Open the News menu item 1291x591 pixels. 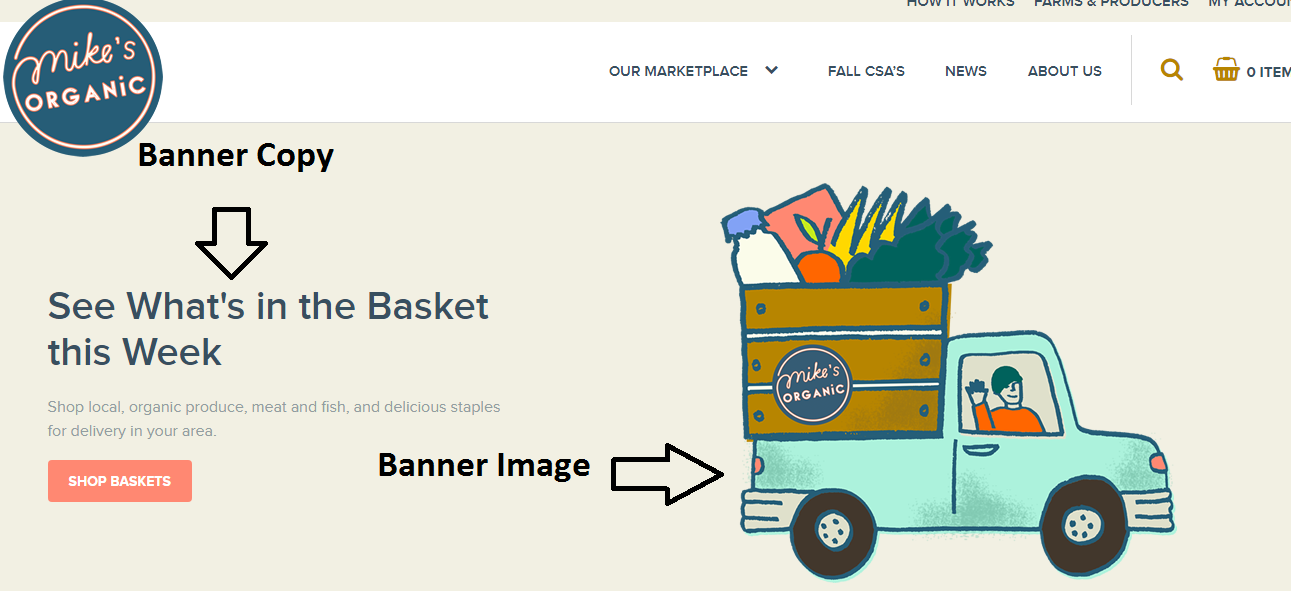(x=966, y=71)
